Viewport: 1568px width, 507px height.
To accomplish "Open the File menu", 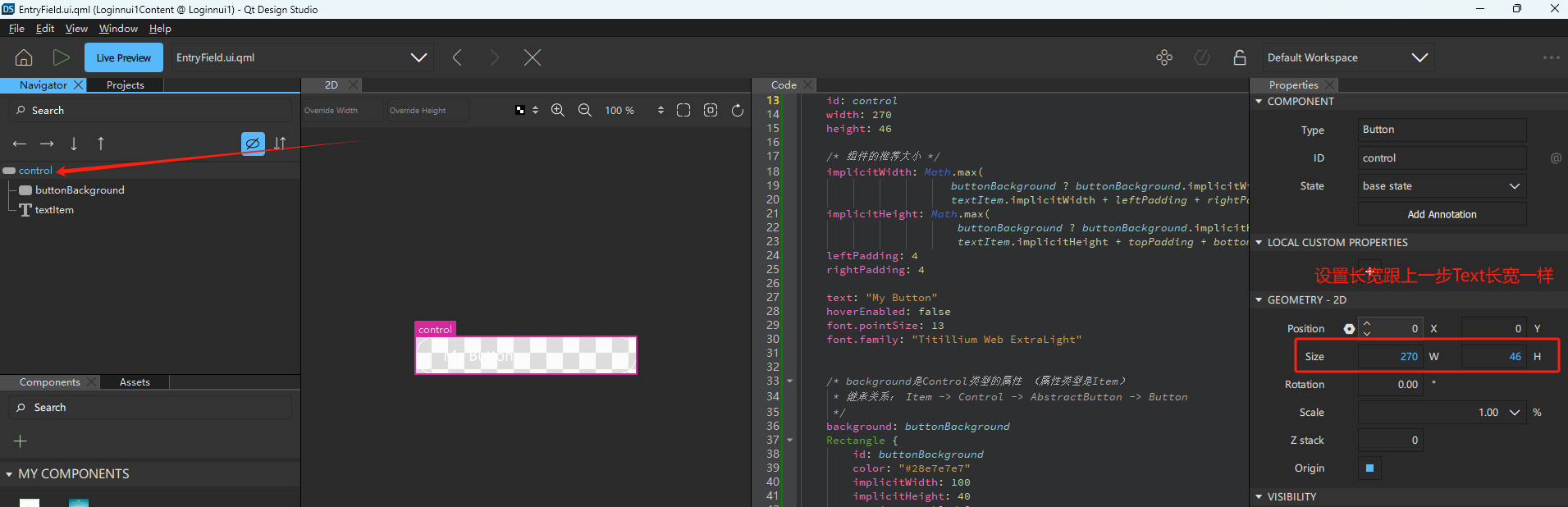I will [x=16, y=28].
